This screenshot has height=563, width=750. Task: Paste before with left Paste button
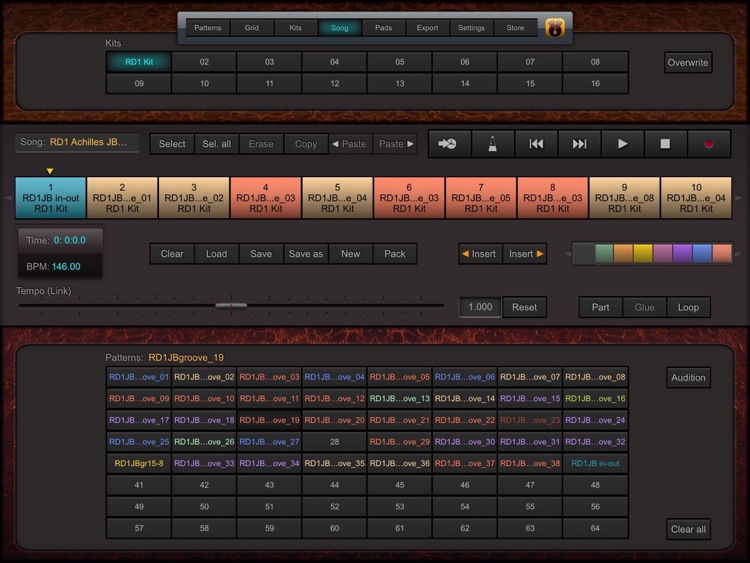[x=350, y=144]
